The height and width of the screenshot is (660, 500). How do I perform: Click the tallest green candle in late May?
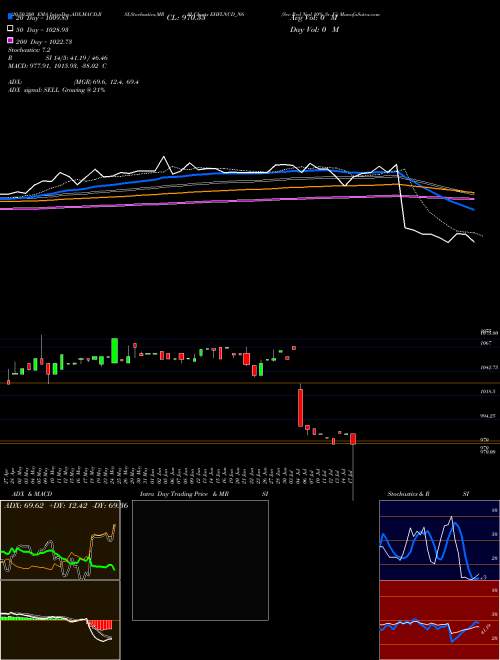(x=114, y=351)
